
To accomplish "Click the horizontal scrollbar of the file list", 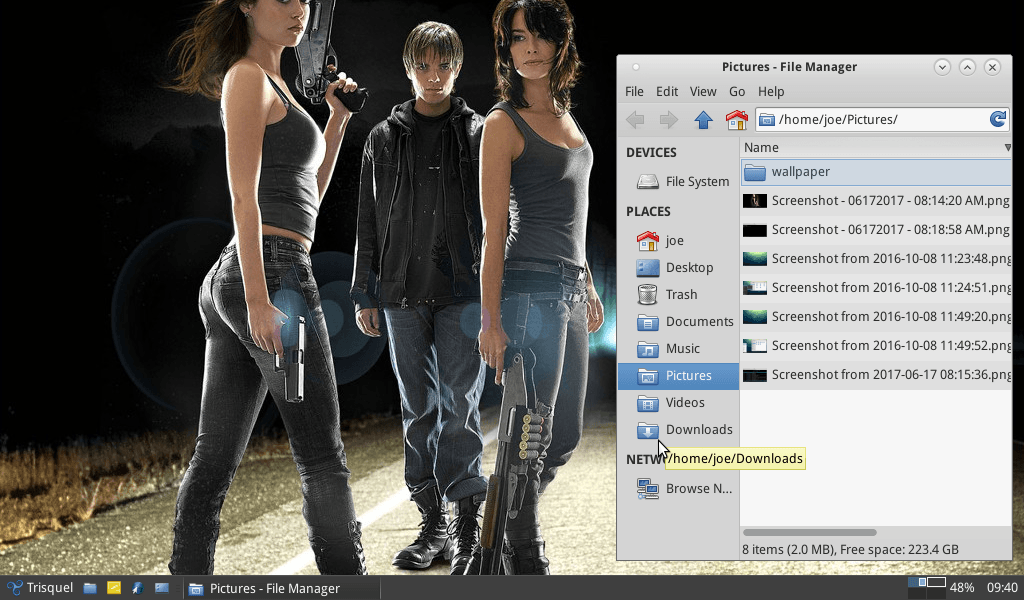I will (810, 533).
